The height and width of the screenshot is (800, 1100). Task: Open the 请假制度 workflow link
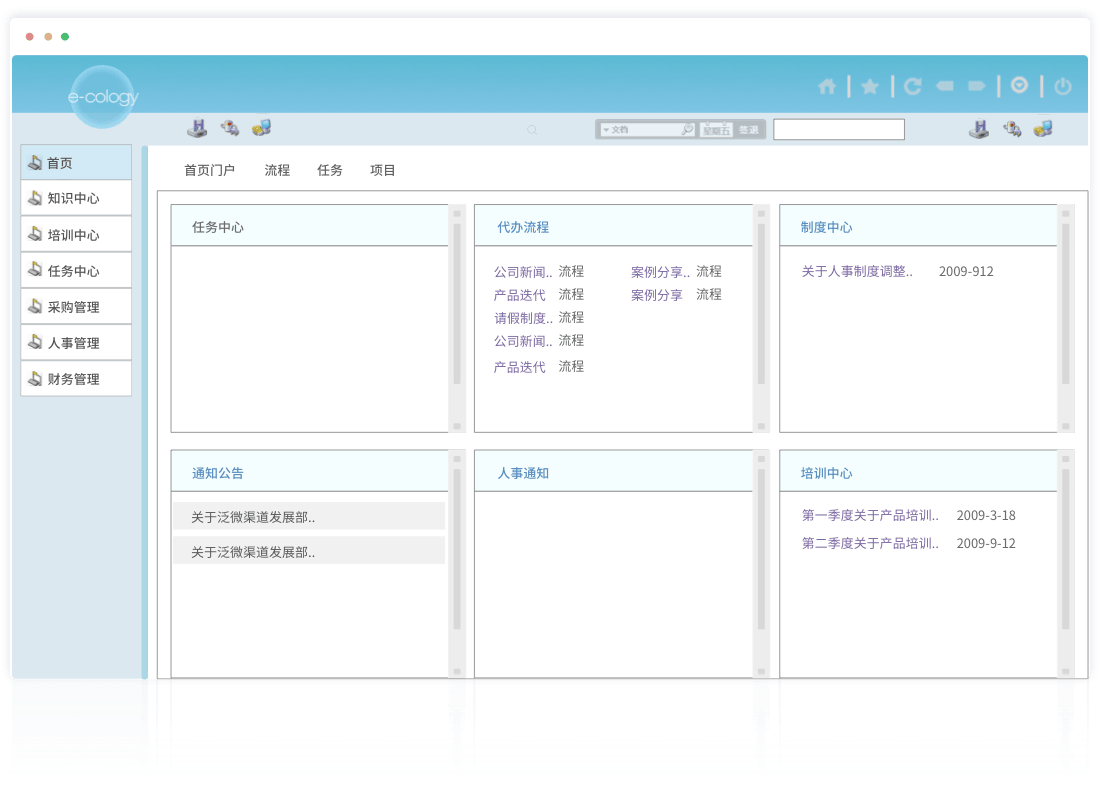point(523,318)
